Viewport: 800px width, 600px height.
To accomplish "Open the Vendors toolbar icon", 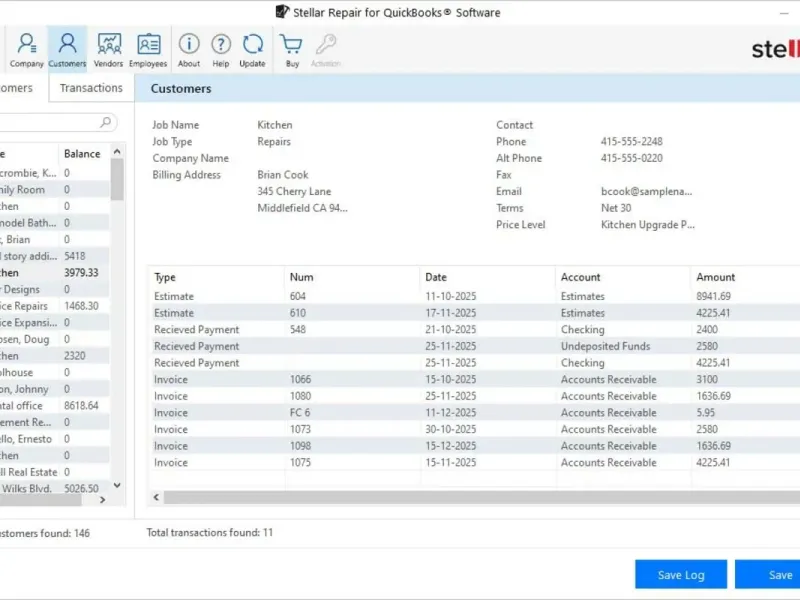I will 108,49.
